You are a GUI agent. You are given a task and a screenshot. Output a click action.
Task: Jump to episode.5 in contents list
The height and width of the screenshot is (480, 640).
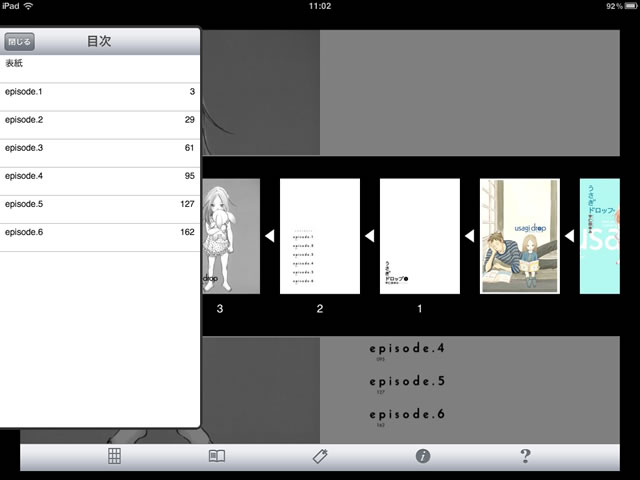pyautogui.click(x=100, y=210)
